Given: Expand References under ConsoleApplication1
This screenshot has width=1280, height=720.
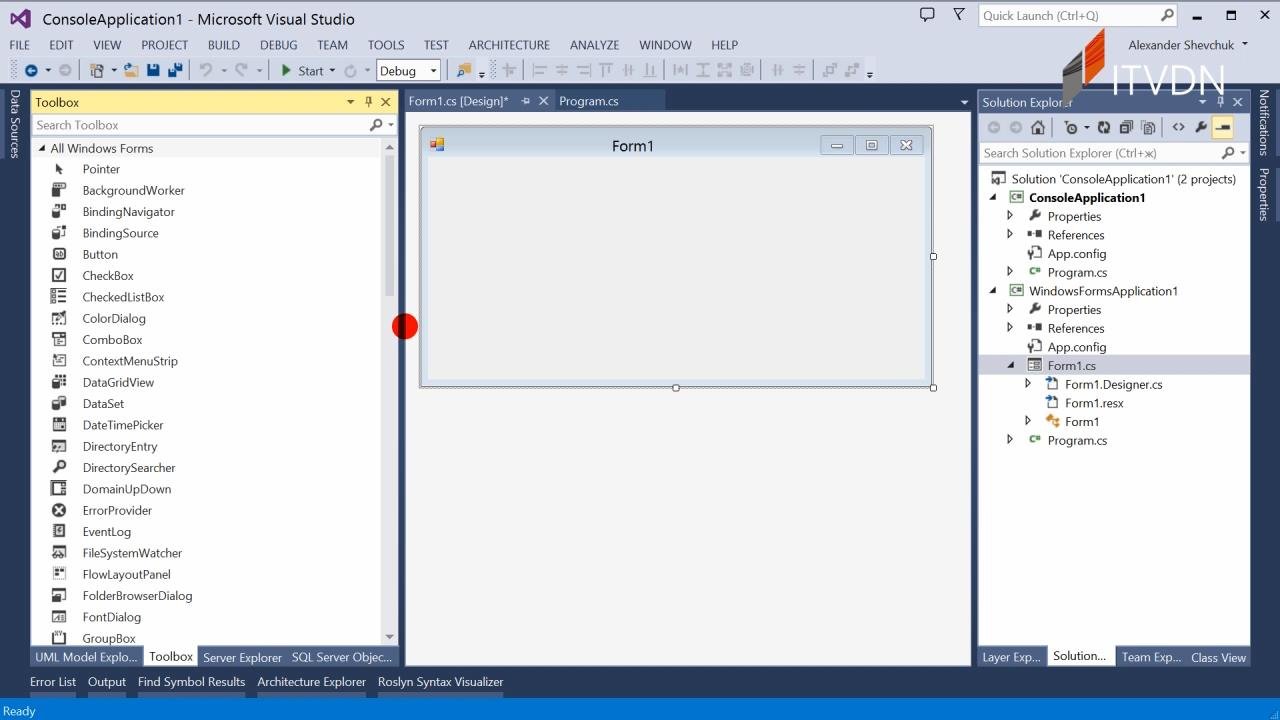Looking at the screenshot, I should [x=1010, y=235].
